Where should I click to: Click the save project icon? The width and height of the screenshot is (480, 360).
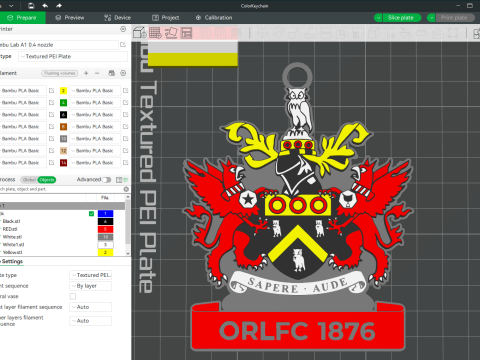click(x=31, y=6)
